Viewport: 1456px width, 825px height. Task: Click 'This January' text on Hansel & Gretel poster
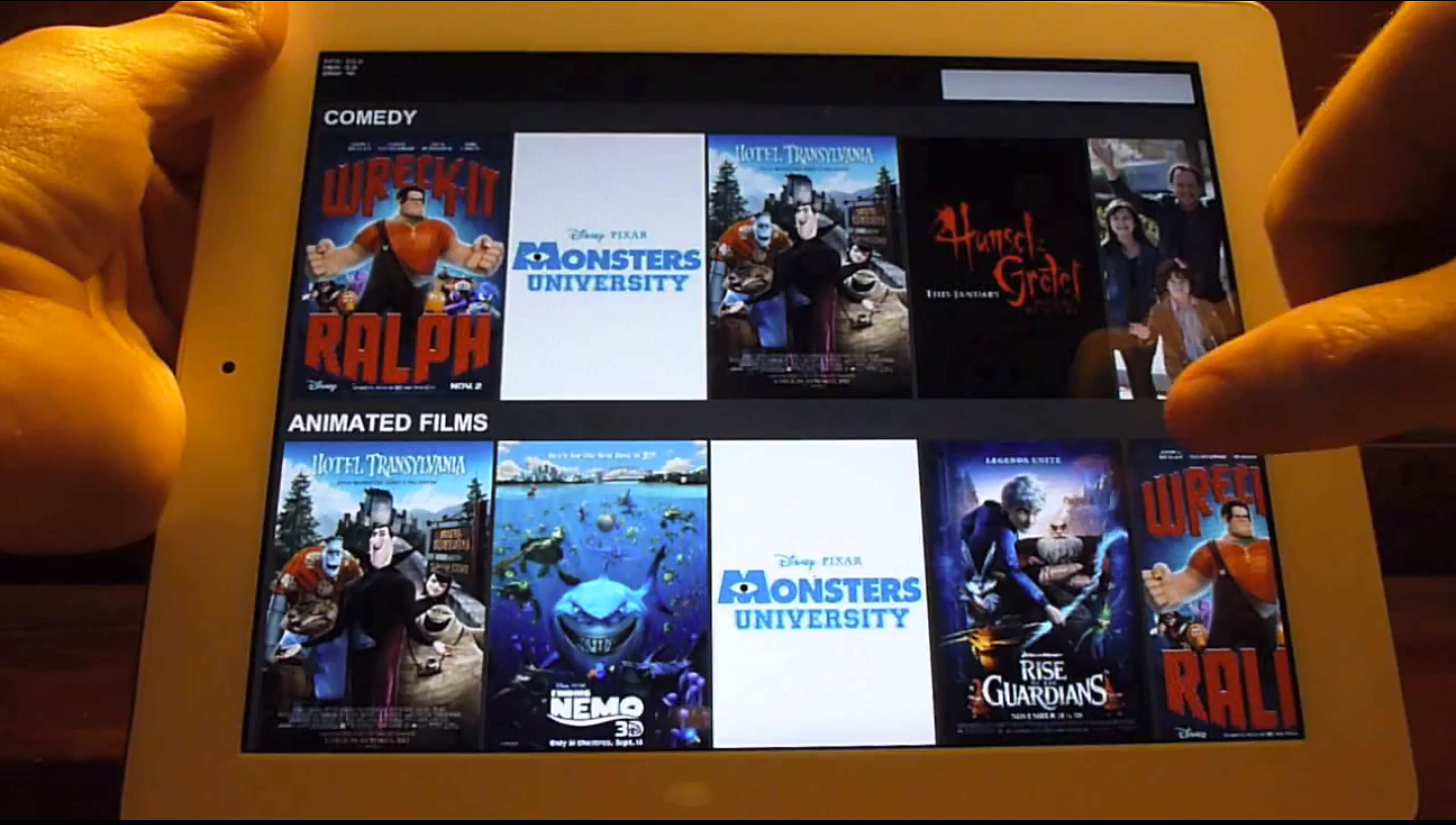(962, 294)
